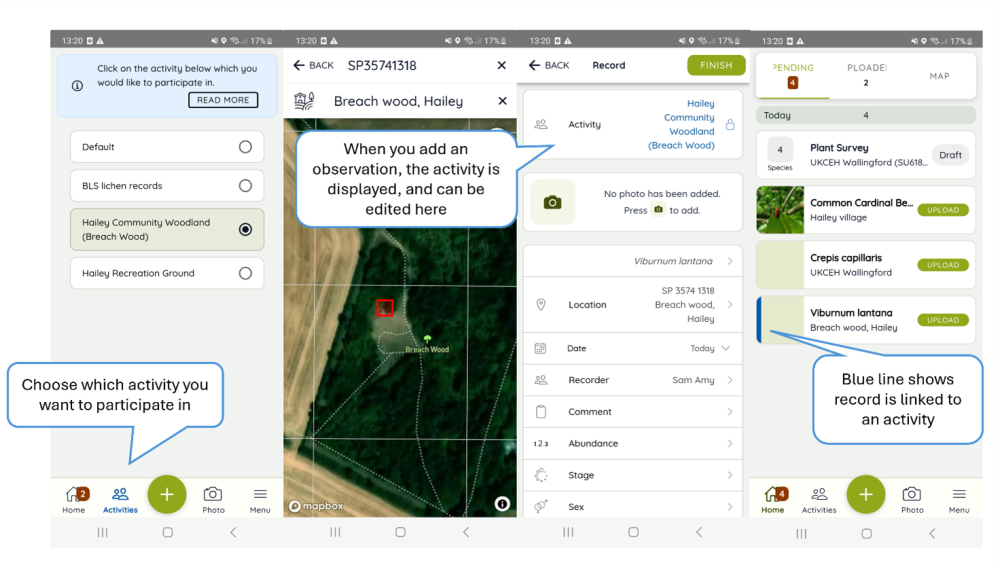Viewport: 1000px width, 565px height.
Task: Open Photo tab in fourth screen
Action: (x=912, y=499)
